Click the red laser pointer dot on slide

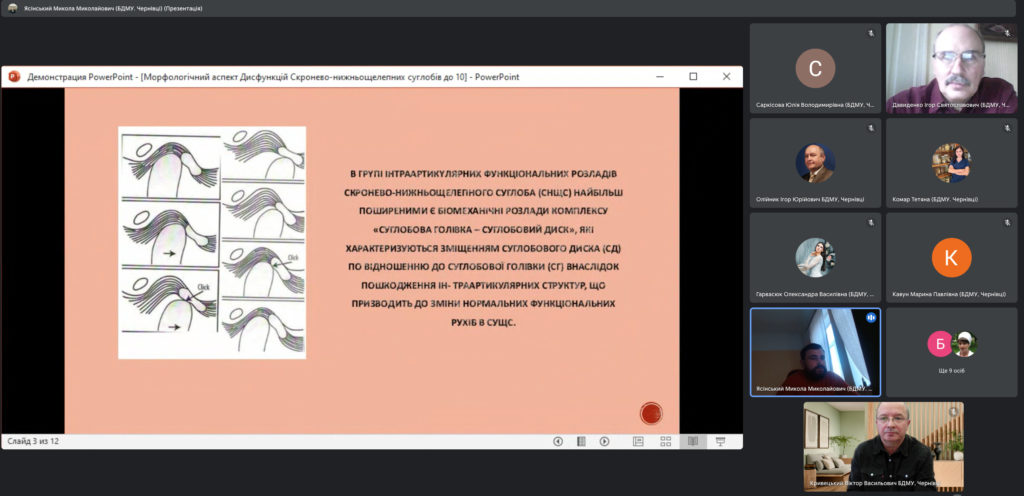coord(651,412)
